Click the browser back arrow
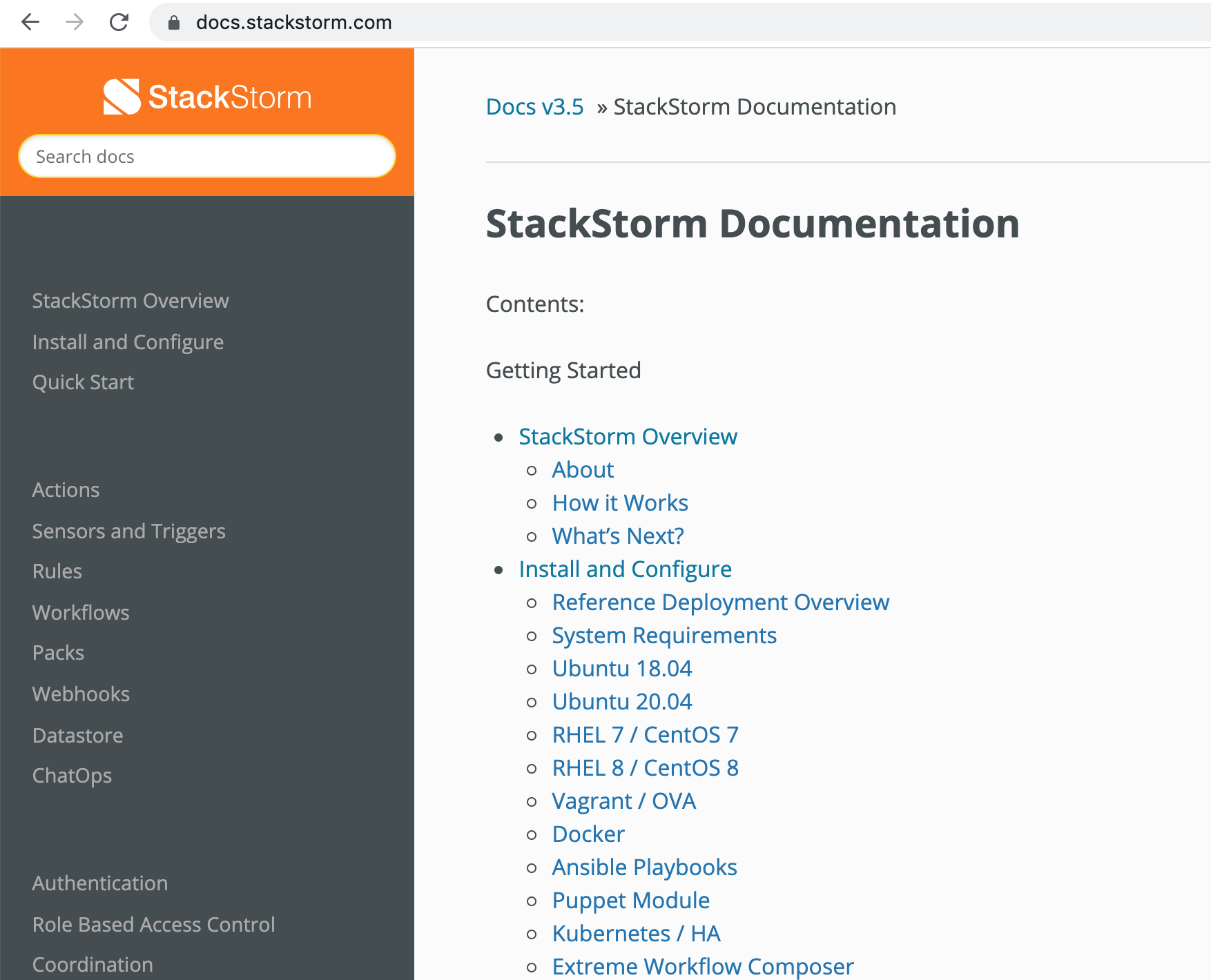Viewport: 1211px width, 980px height. click(30, 22)
